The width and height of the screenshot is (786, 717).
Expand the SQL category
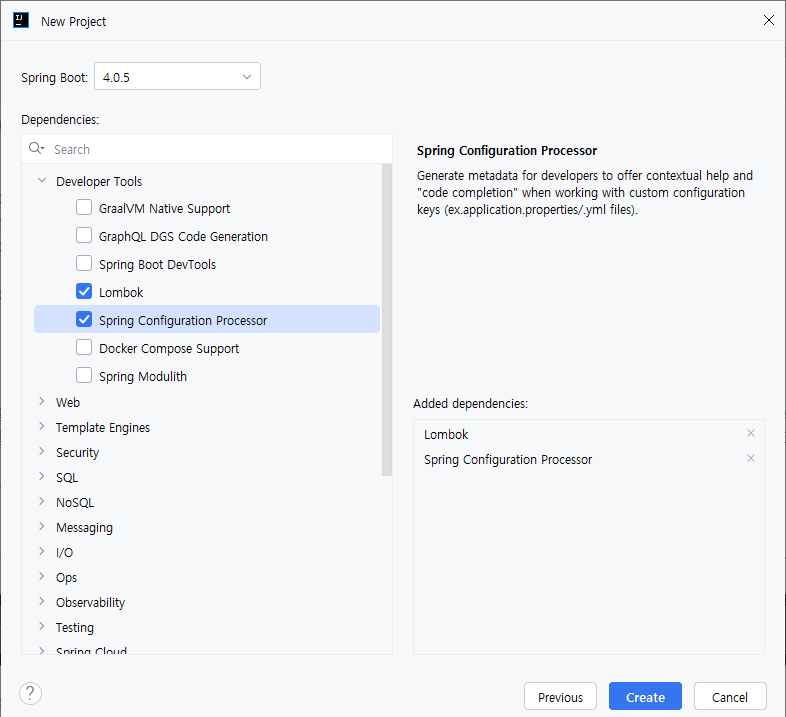pyautogui.click(x=42, y=477)
